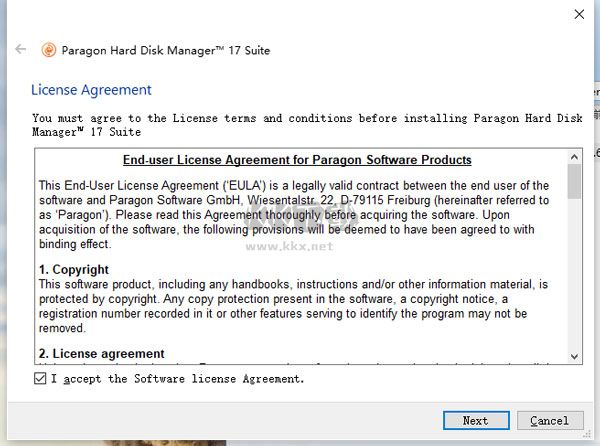Click the Paragon Hard Disk Manager 17 Suite title
Screen dimensions: 600x446
pyautogui.click(x=166, y=50)
